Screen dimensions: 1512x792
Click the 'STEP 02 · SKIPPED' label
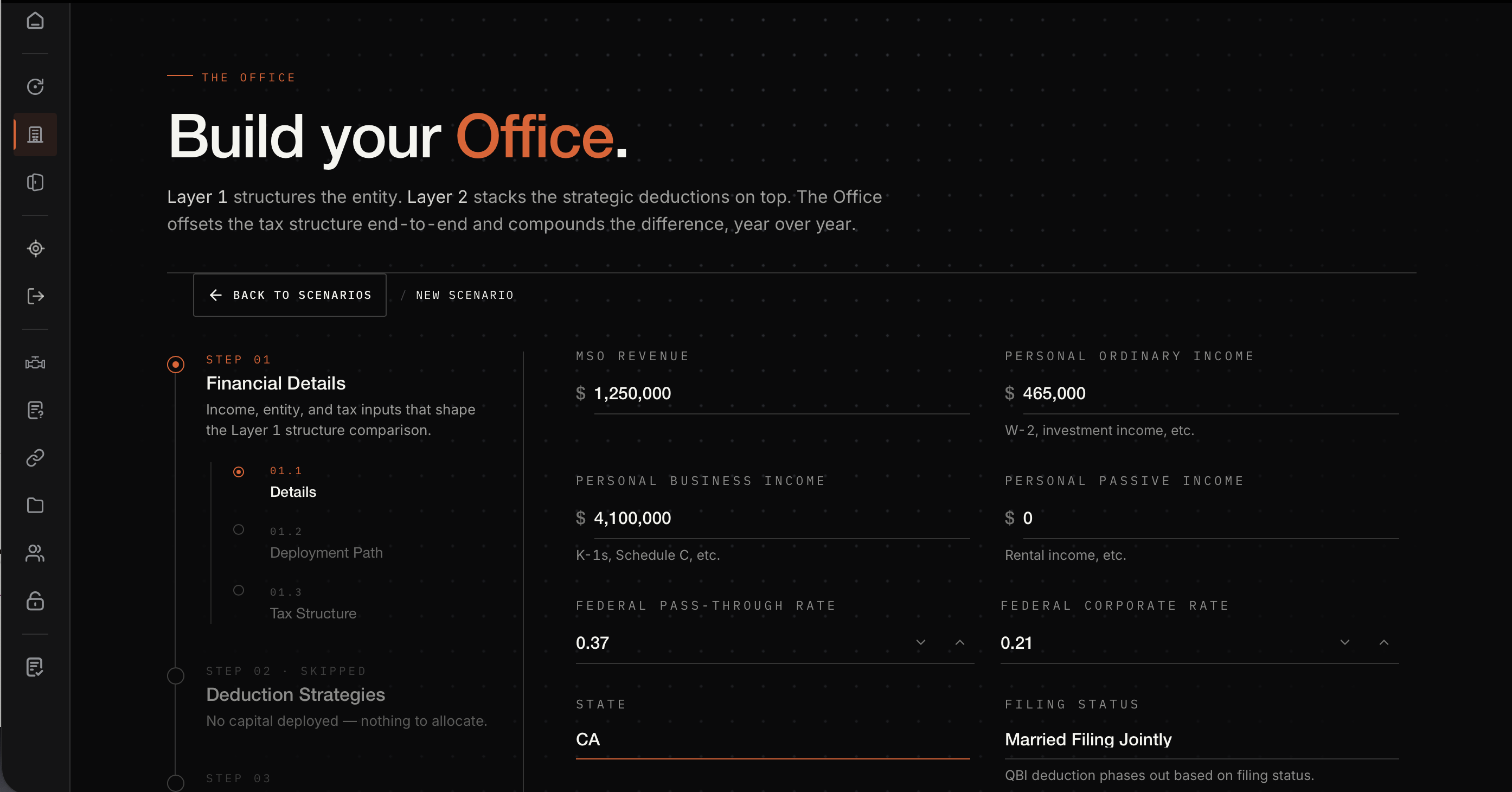(x=286, y=671)
